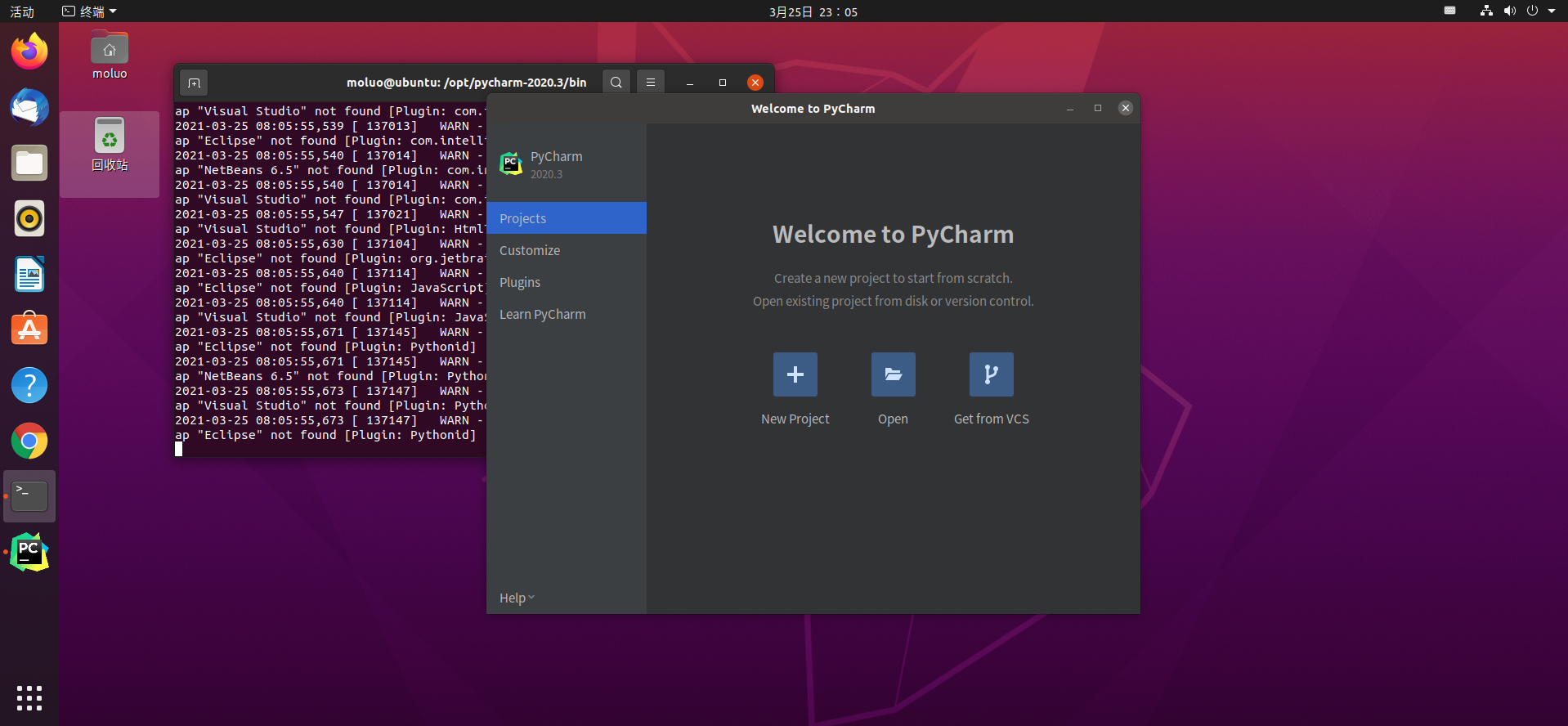Open Rhythmbox music player in dock

[29, 218]
